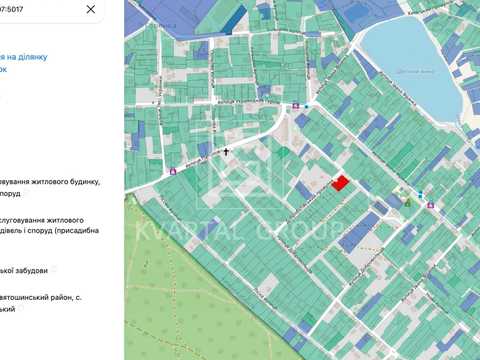The width and height of the screenshot is (480, 360).
Task: Click the panel text ending in 'ької забудови'
Action: pyautogui.click(x=24, y=270)
